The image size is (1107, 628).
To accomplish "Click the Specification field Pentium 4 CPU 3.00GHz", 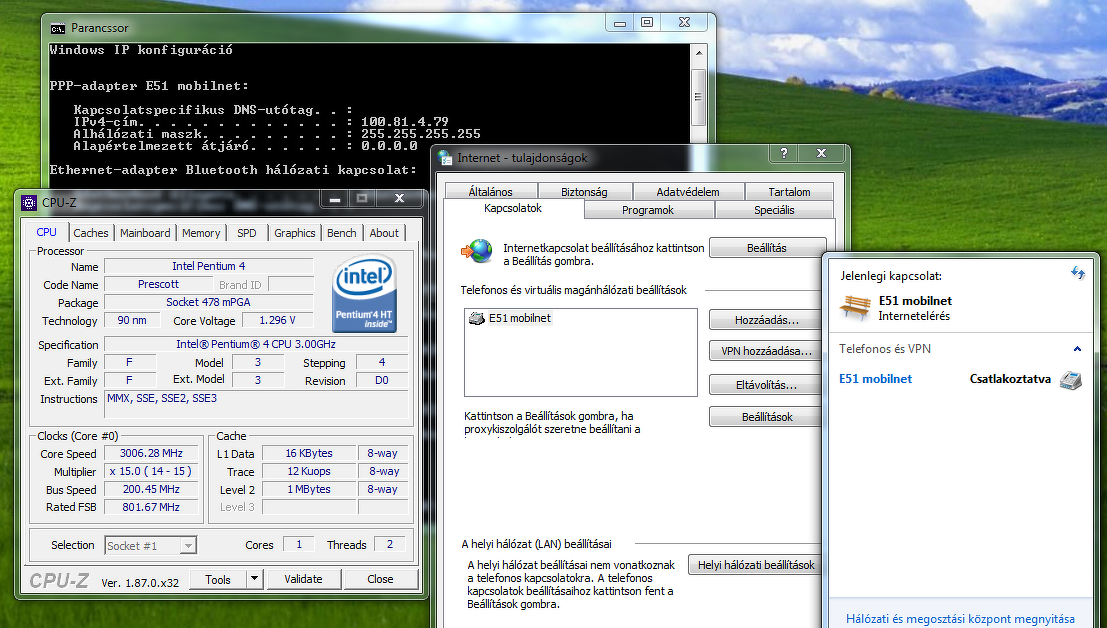I will tap(256, 344).
